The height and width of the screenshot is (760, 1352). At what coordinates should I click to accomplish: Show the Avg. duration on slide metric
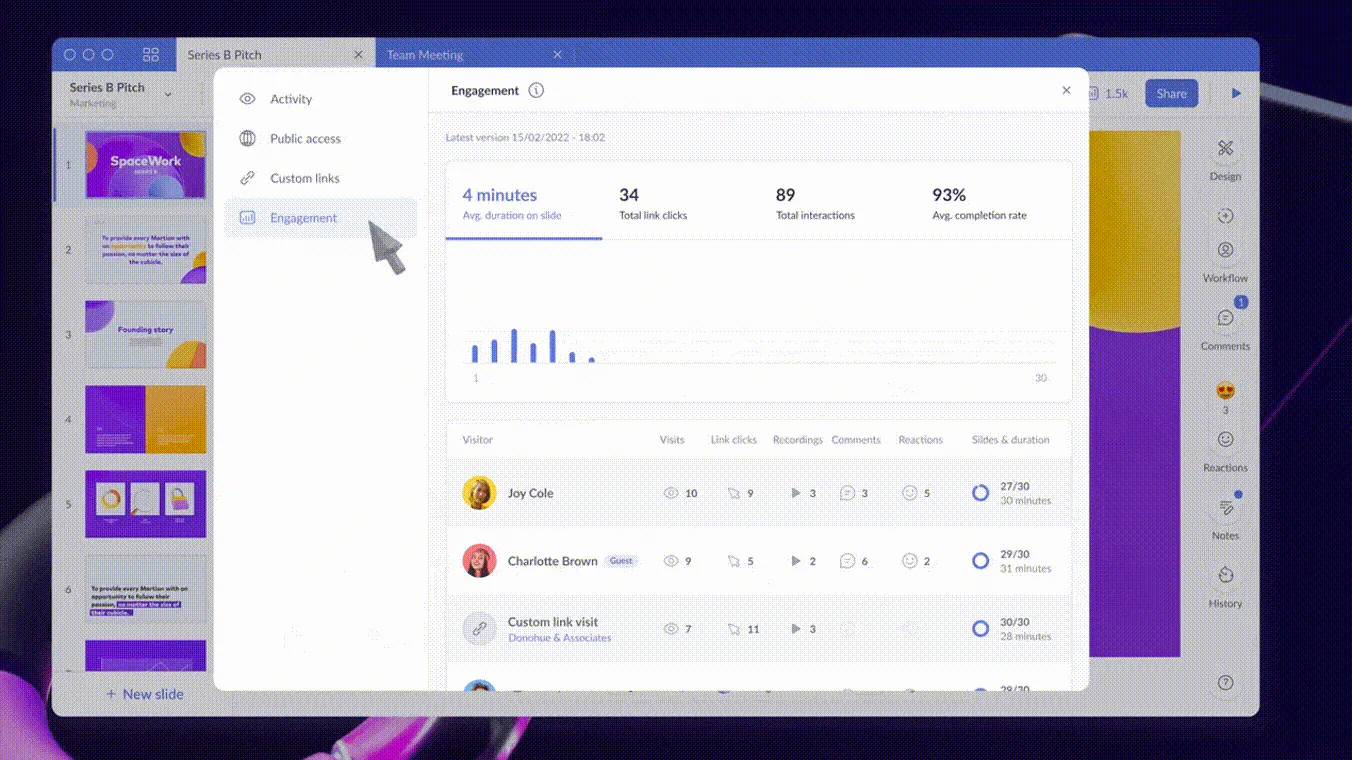pyautogui.click(x=523, y=203)
